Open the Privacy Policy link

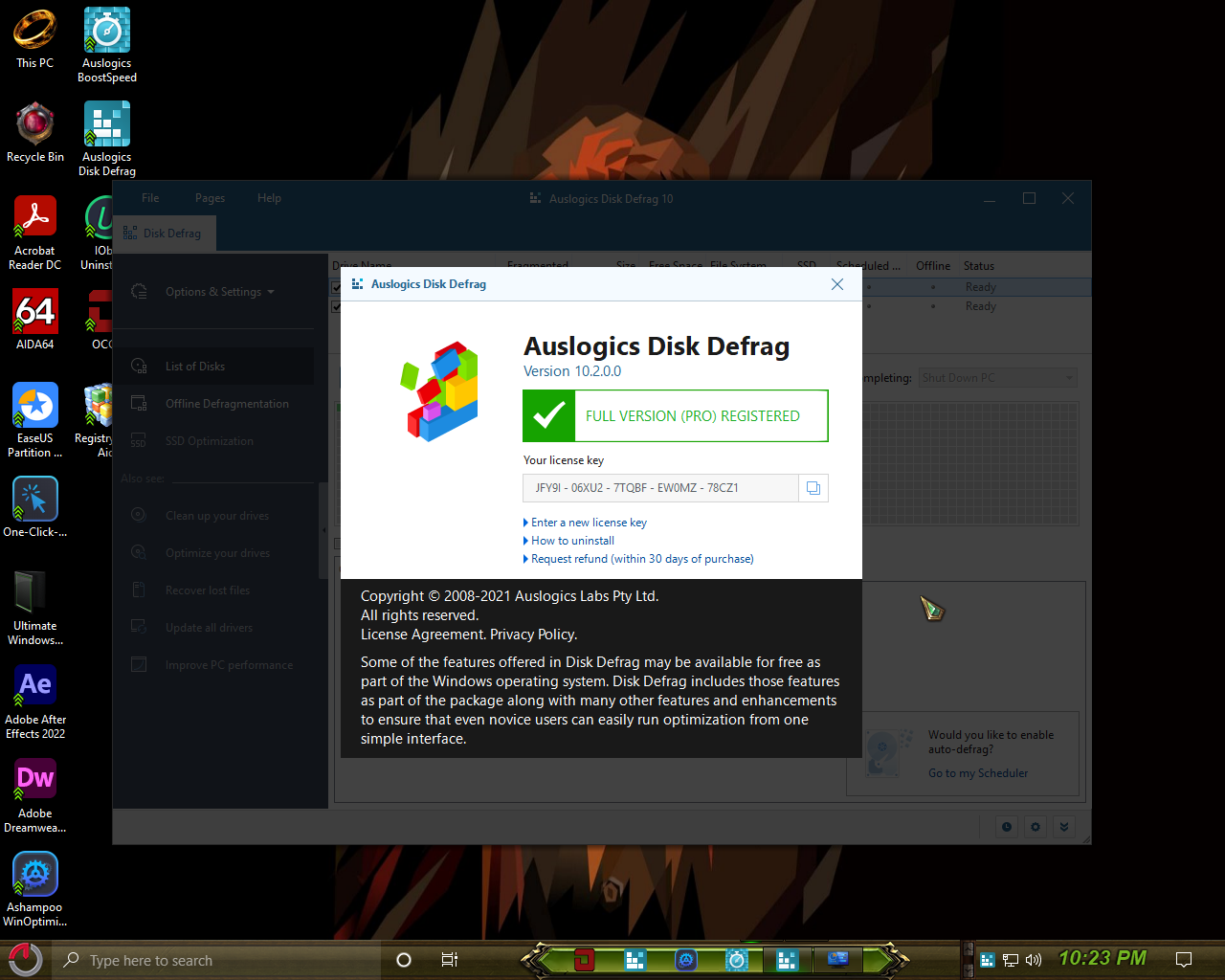(533, 635)
